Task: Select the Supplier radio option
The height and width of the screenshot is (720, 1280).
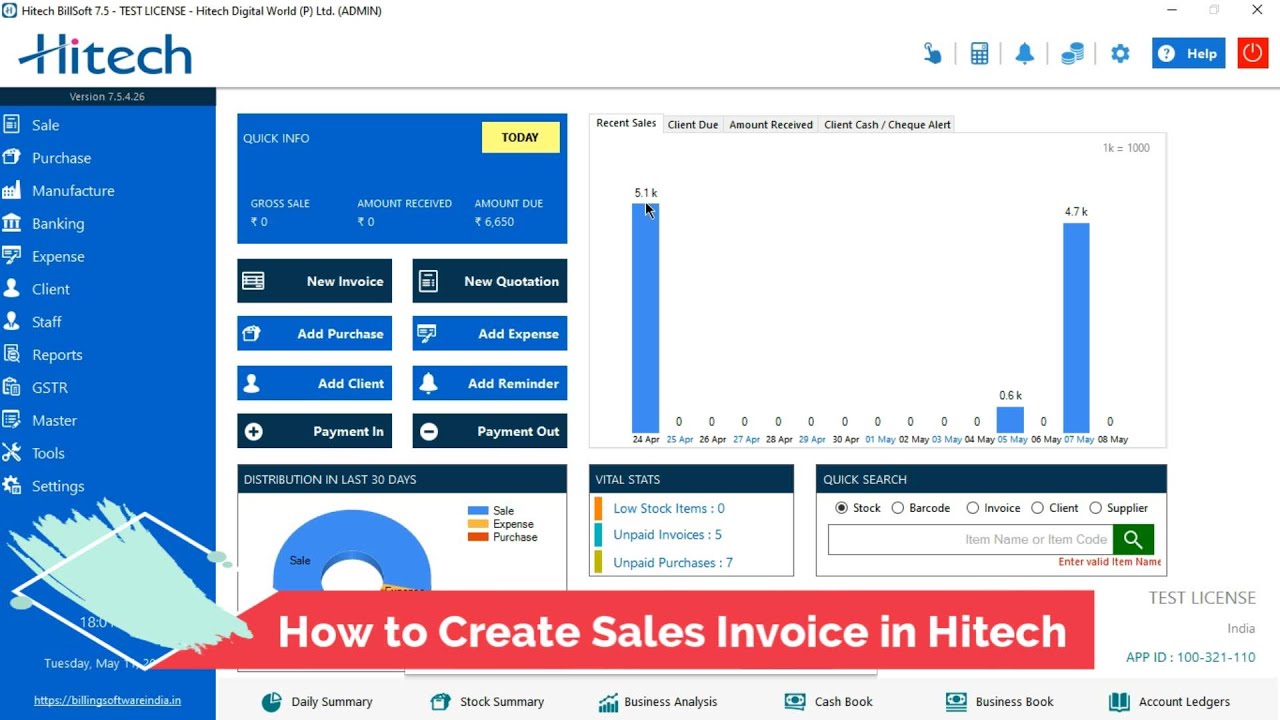Action: 1095,508
